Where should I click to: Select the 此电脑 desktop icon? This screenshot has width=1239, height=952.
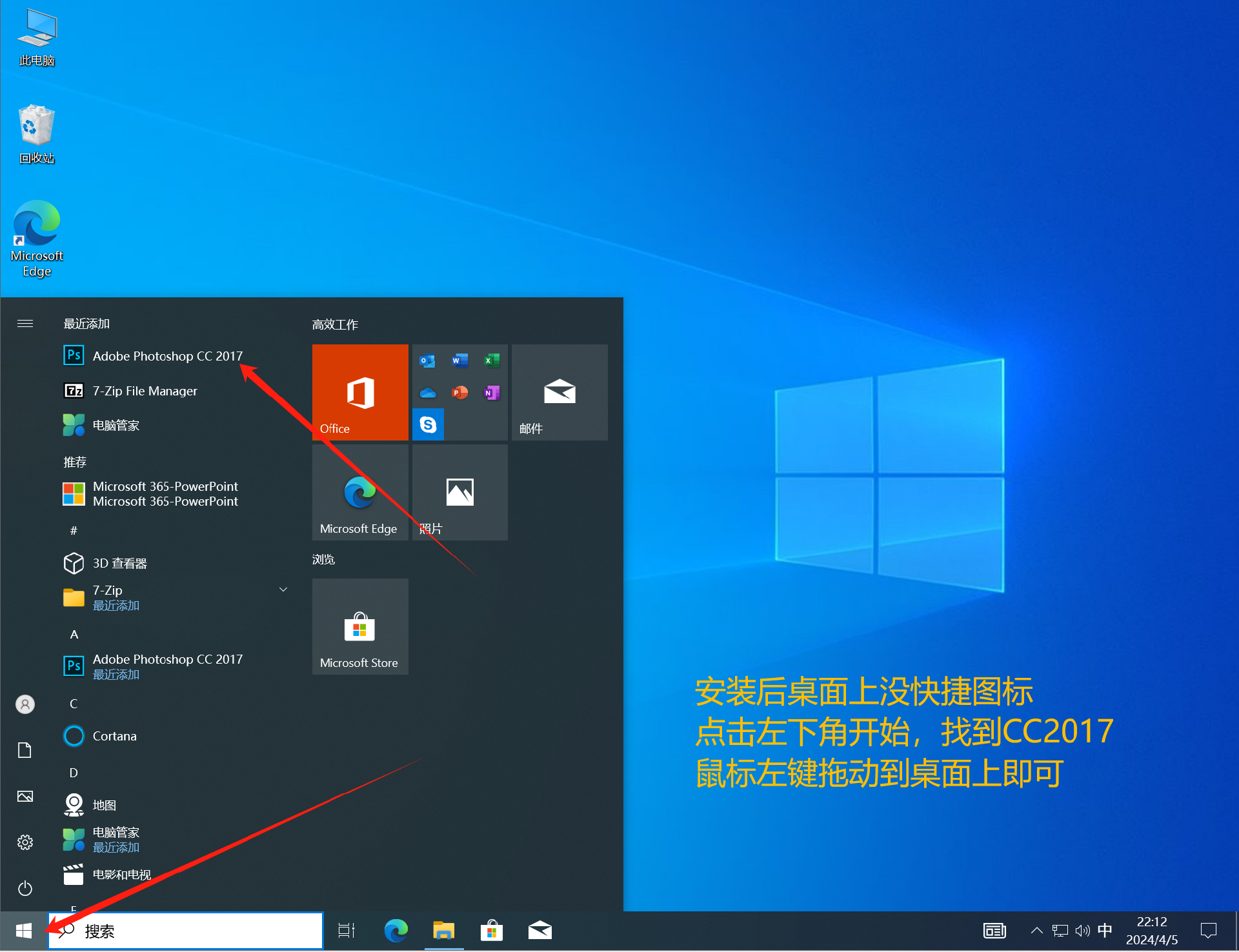coord(37,37)
